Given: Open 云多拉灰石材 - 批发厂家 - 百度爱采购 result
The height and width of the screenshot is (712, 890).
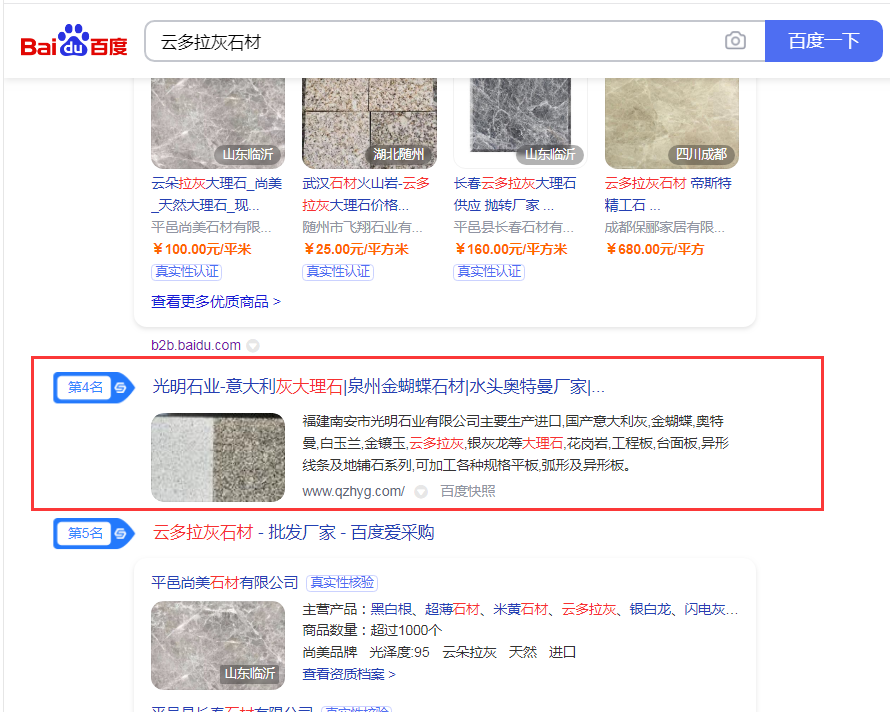Looking at the screenshot, I should [x=293, y=533].
